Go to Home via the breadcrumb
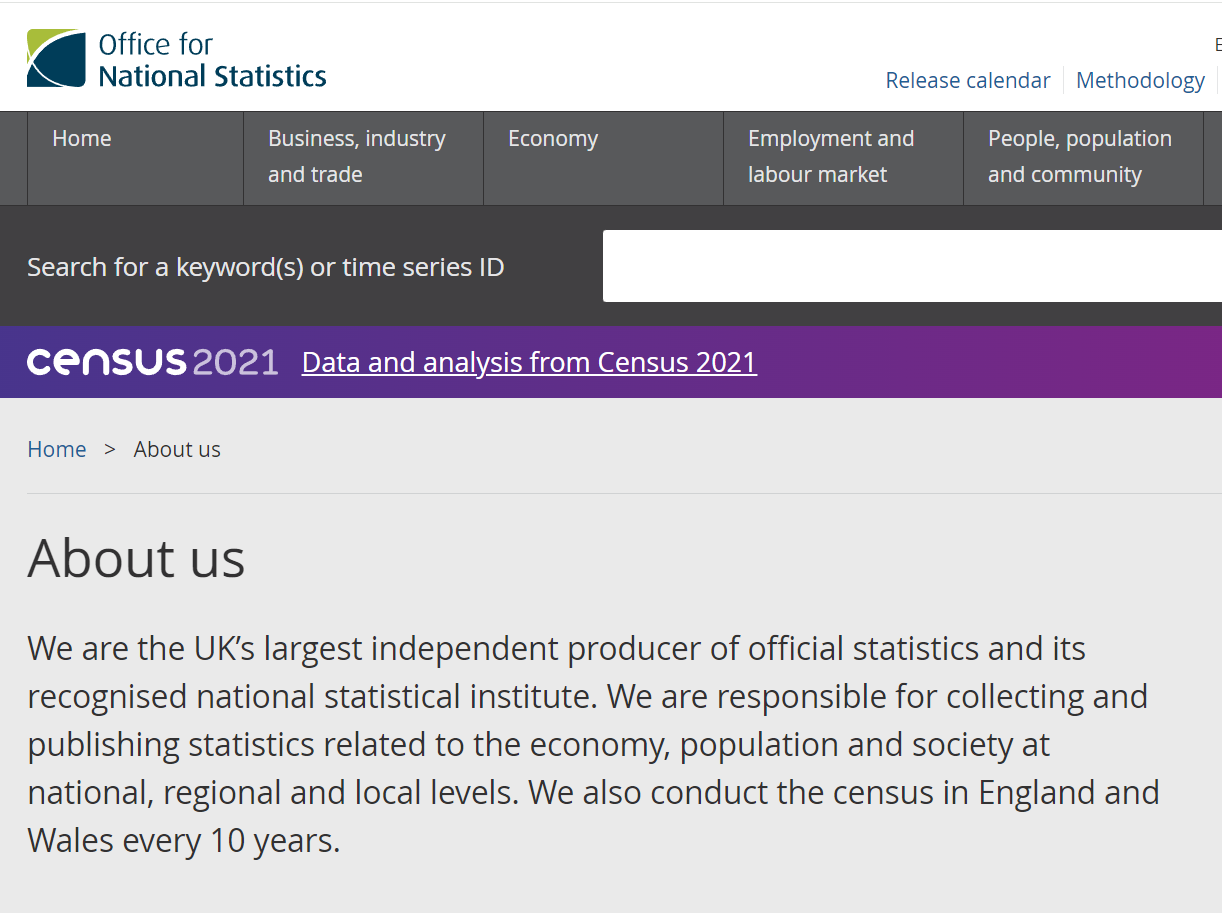This screenshot has height=913, width=1222. pyautogui.click(x=57, y=449)
